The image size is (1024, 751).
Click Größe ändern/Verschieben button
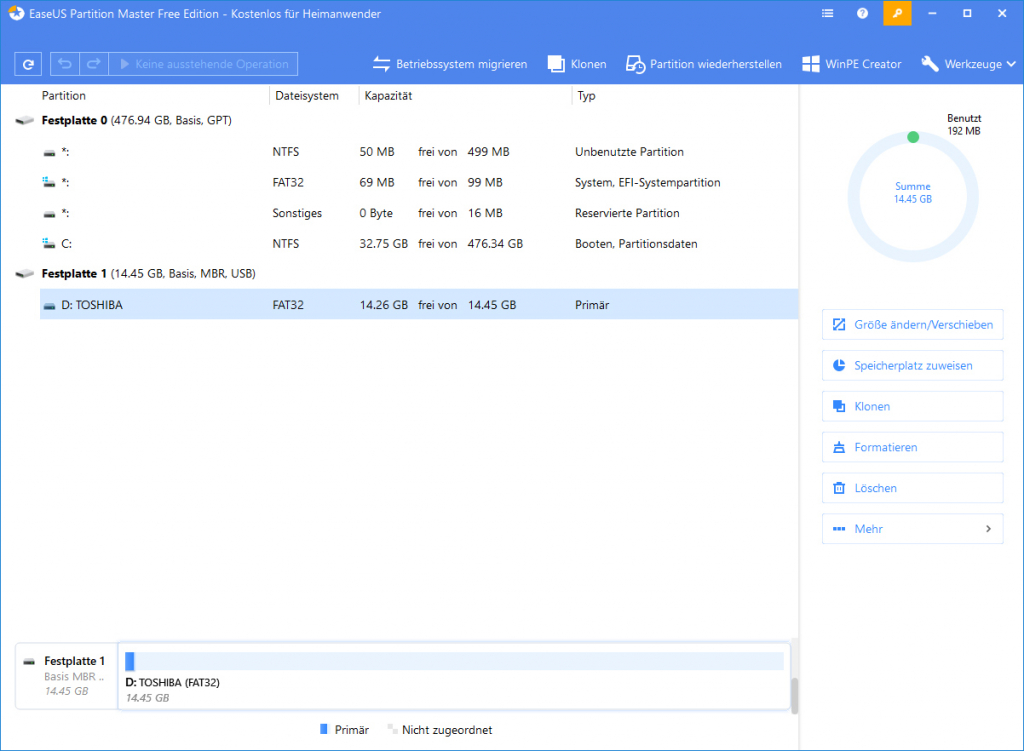[x=911, y=324]
